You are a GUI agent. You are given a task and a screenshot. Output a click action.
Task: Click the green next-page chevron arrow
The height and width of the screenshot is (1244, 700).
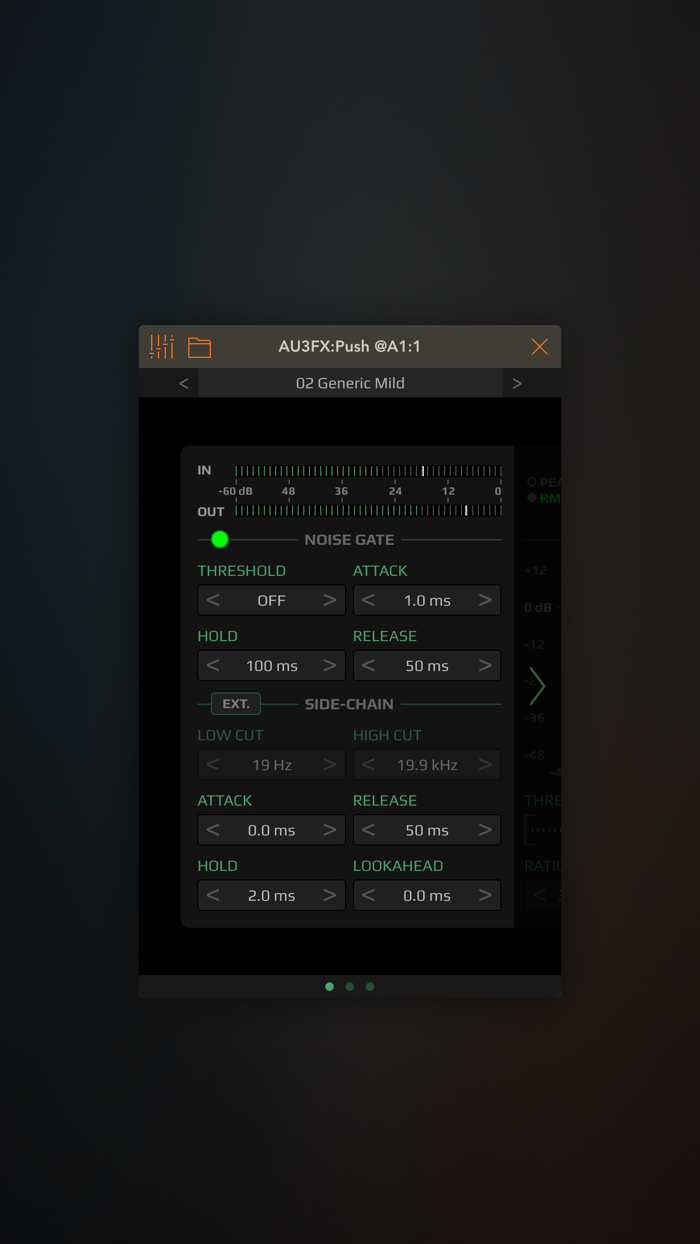tap(537, 686)
